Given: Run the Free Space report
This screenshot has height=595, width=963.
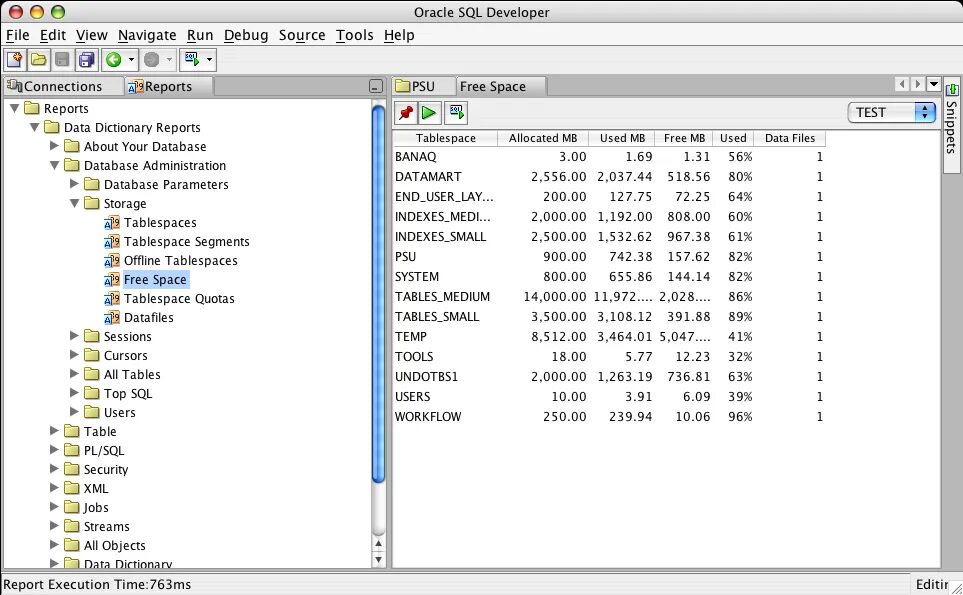Looking at the screenshot, I should click(x=157, y=279).
